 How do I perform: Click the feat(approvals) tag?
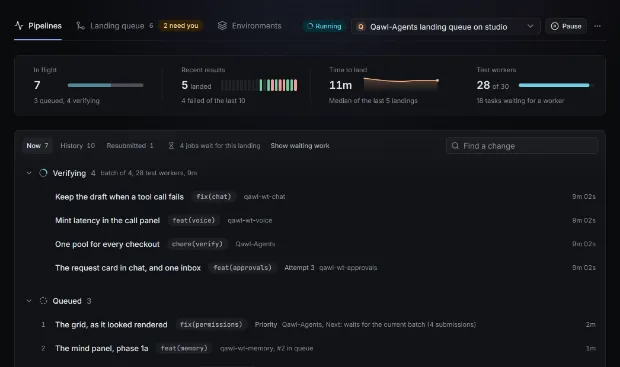pos(242,268)
